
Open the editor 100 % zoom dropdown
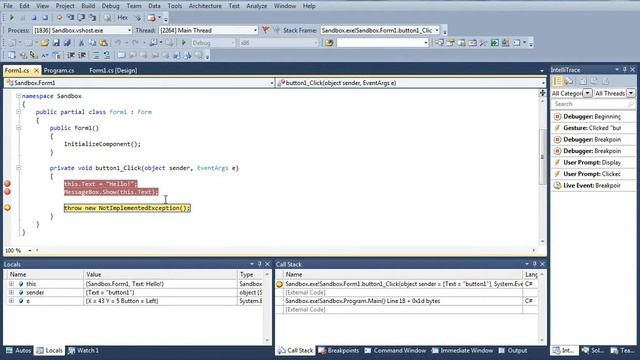point(30,250)
